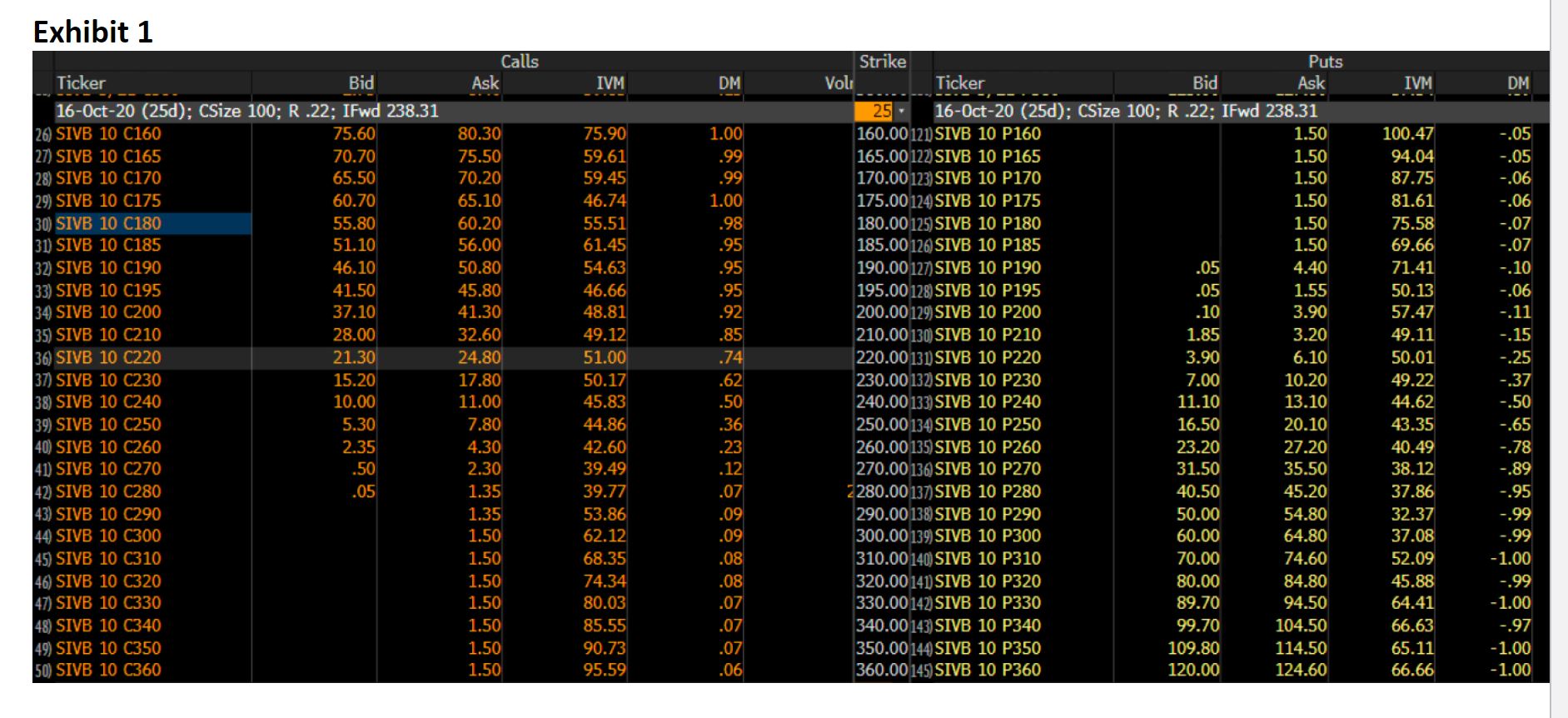The height and width of the screenshot is (718, 1568).
Task: Click P270 put ask 35.50
Action: [1306, 469]
